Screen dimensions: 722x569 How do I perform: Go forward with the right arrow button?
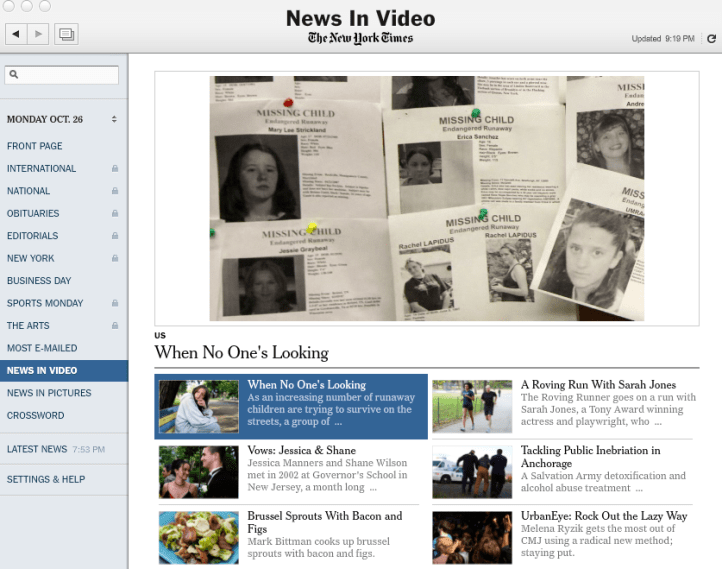[38, 34]
